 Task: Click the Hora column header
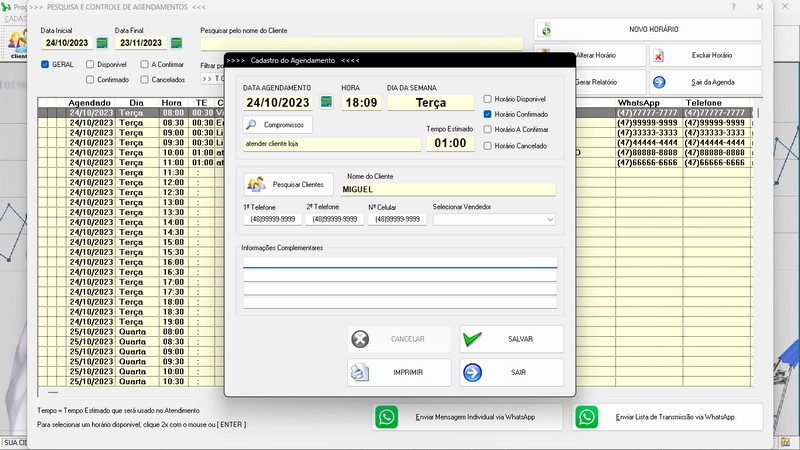coord(172,103)
